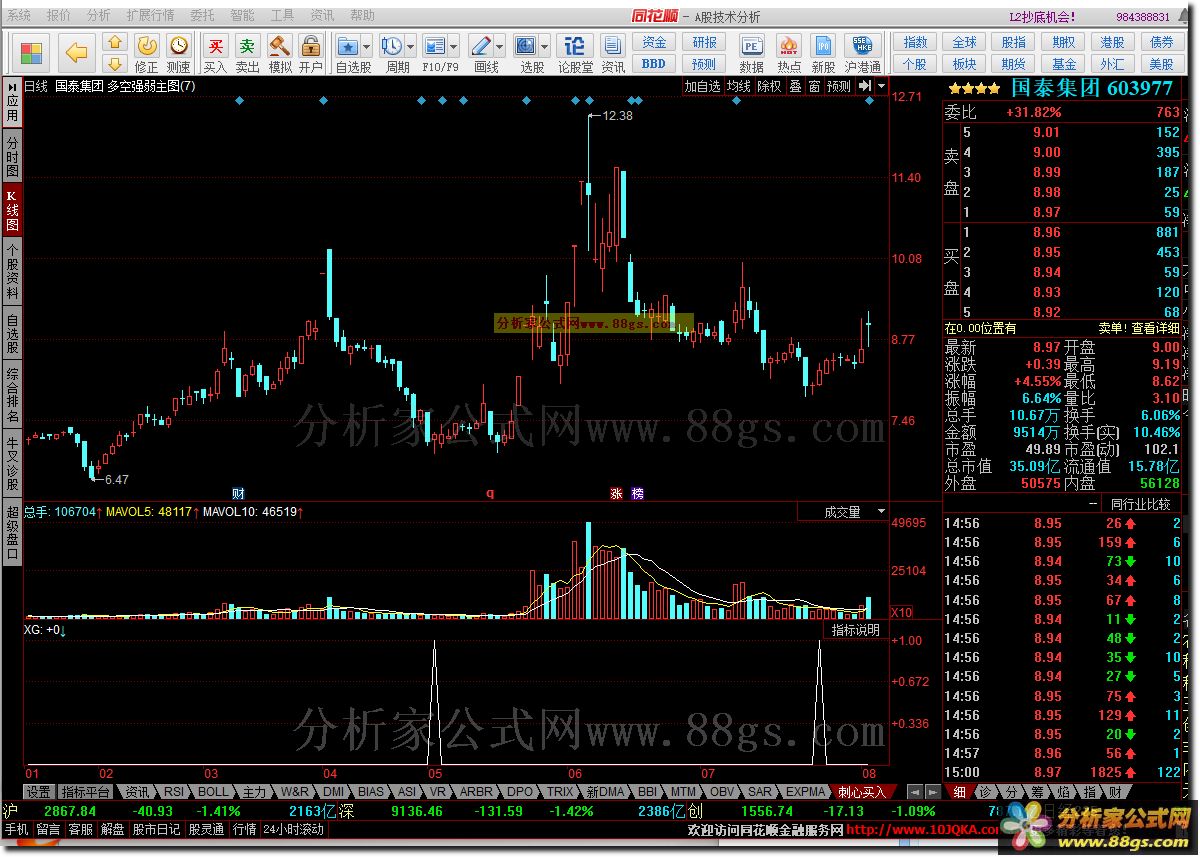The width and height of the screenshot is (1200, 857).
Task: Open the 系统 menu
Action: point(19,16)
